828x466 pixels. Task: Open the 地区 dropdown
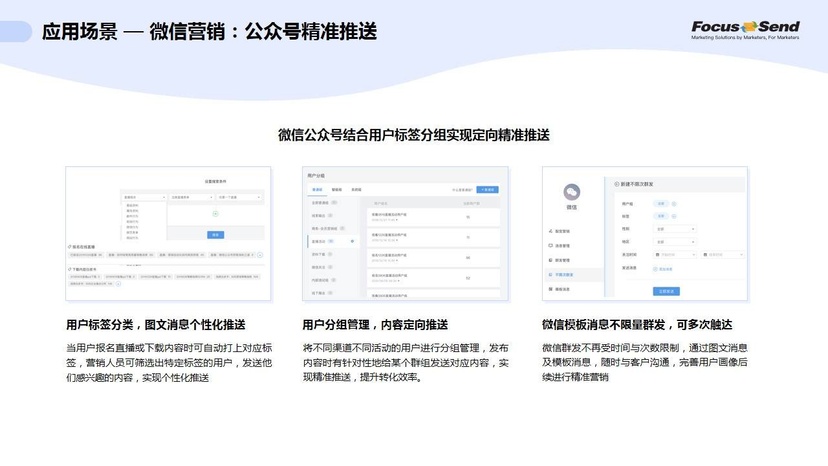pos(675,242)
